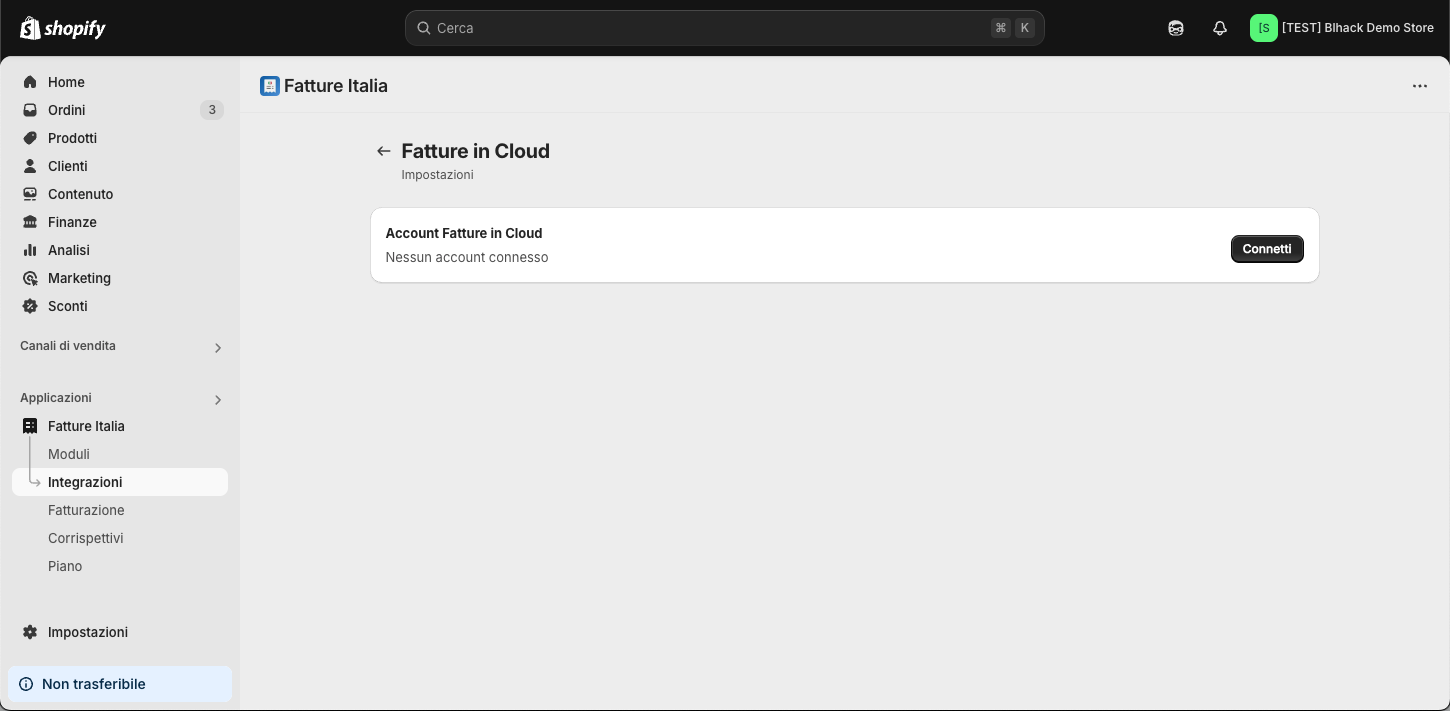This screenshot has width=1450, height=711.
Task: Click the info icon beside Non trasferibile
Action: [x=26, y=684]
